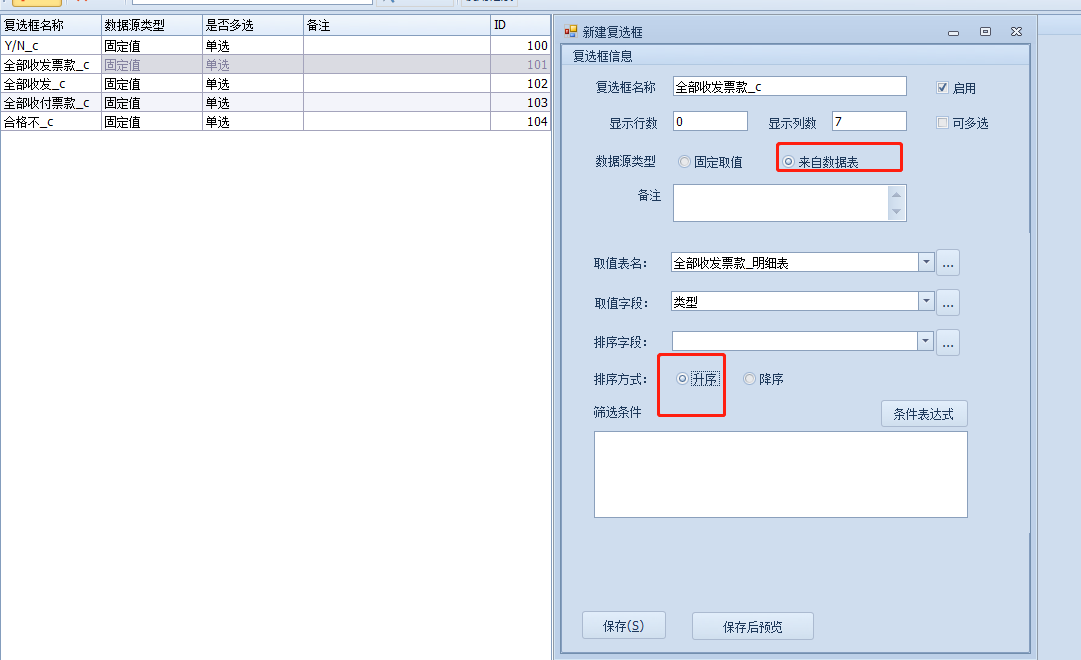Screen dimensions: 1081x660
Task: Click the 条件表达式 button
Action: coord(924,414)
